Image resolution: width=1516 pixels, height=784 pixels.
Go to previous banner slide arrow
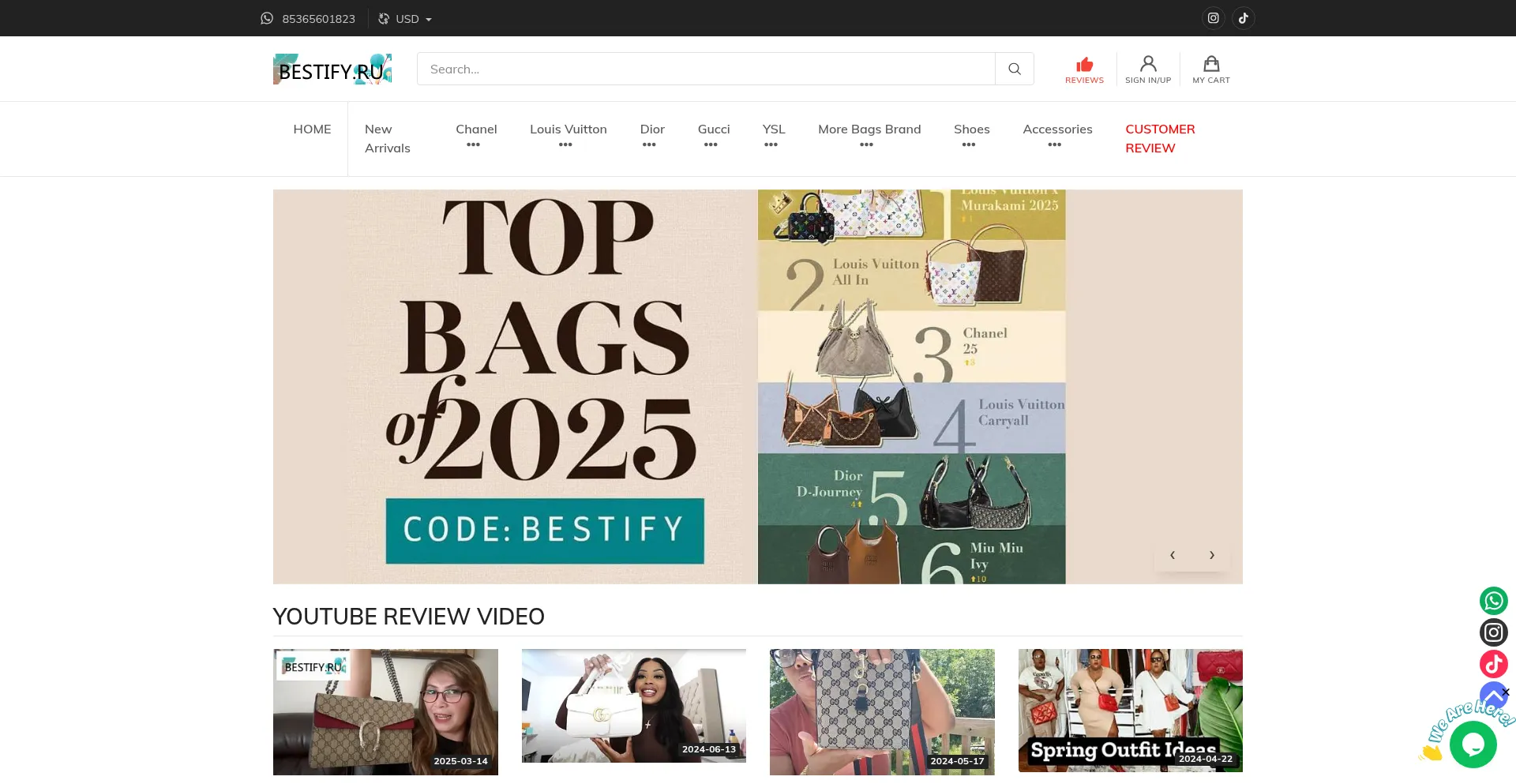1173,555
